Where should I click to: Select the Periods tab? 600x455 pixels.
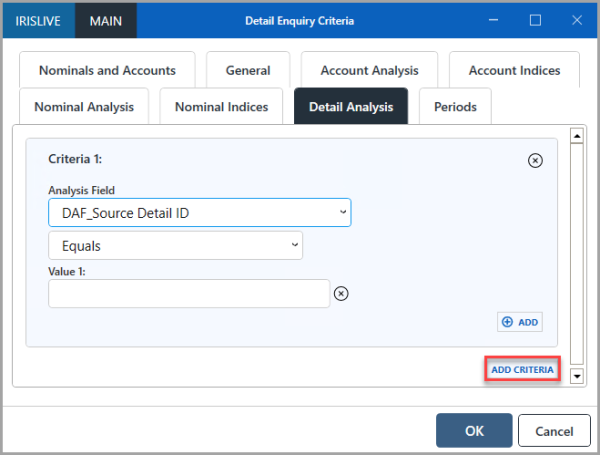tap(455, 106)
